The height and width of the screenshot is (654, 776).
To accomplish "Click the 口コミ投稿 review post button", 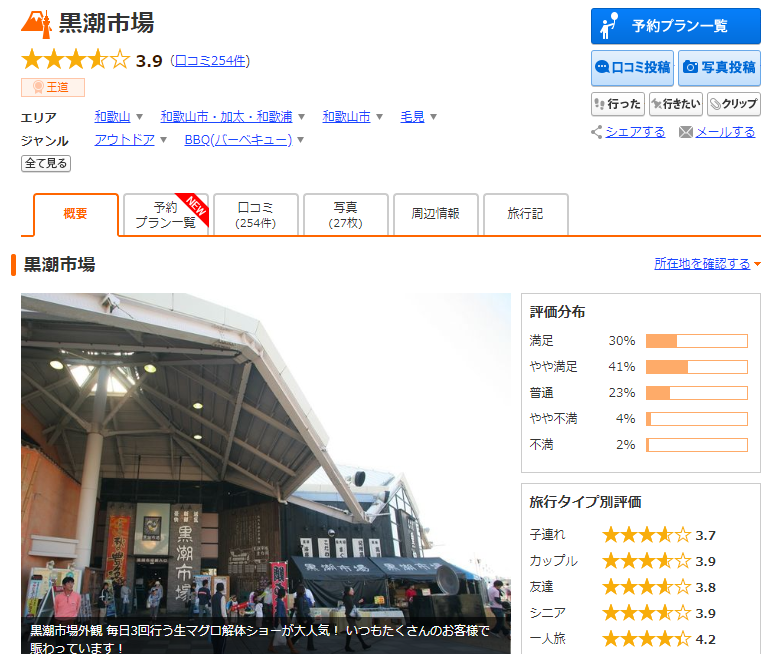I will (x=631, y=68).
